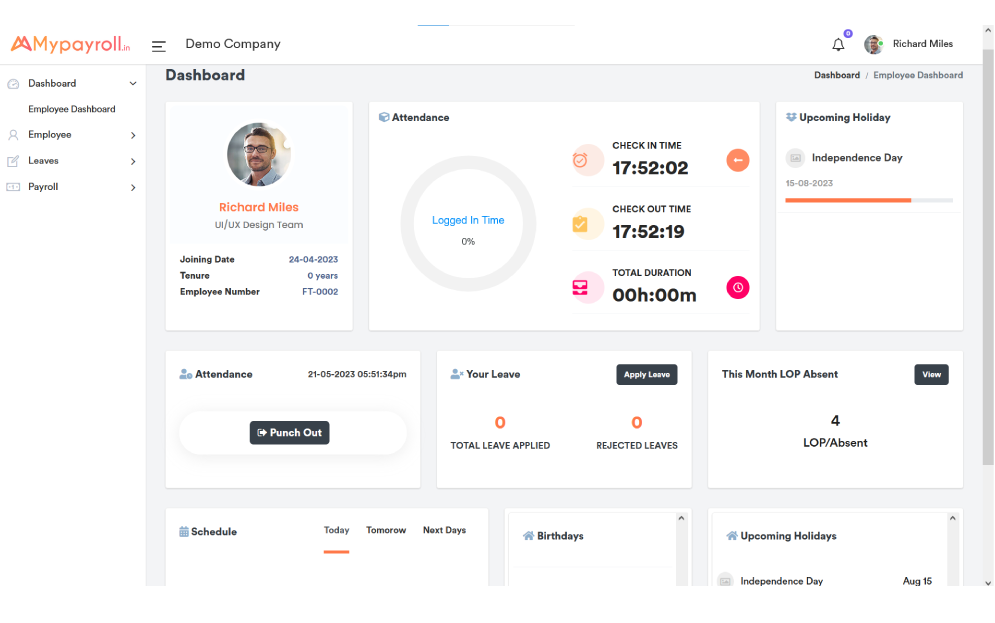Click the Attendance icon in the punch card

[x=184, y=373]
